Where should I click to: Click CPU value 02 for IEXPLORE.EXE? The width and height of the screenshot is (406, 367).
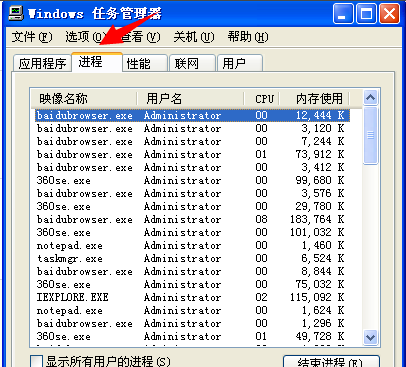click(261, 297)
